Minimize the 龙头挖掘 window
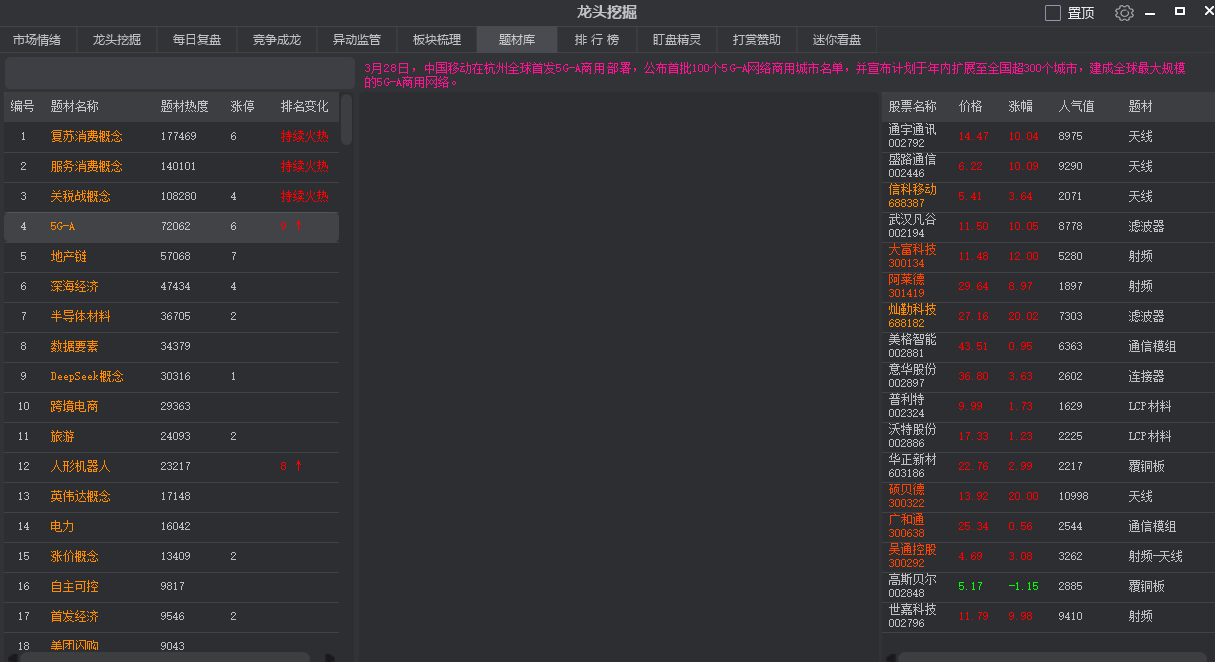This screenshot has height=662, width=1215. pos(1150,13)
